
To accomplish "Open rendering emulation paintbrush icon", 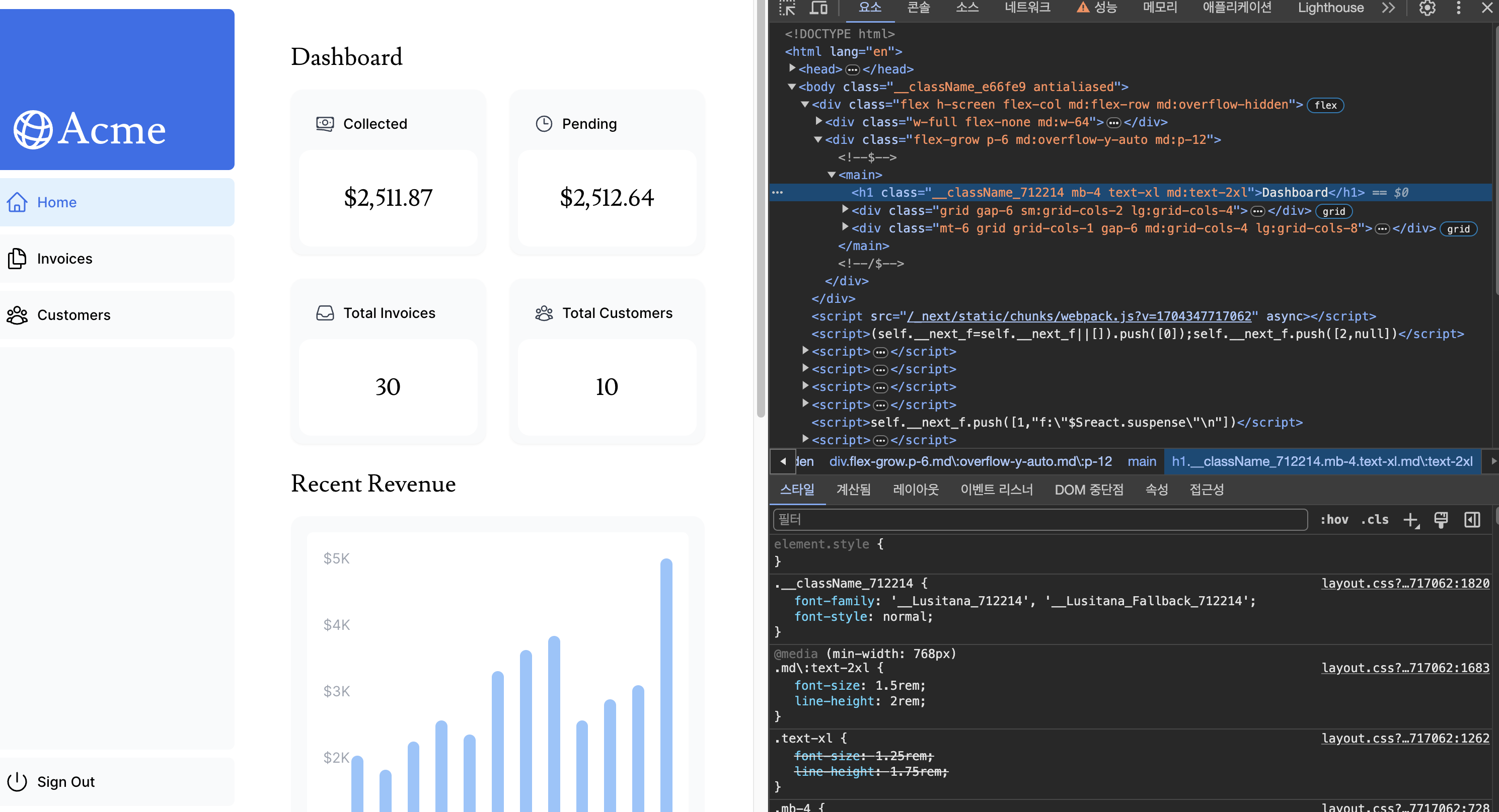I will click(x=1441, y=519).
